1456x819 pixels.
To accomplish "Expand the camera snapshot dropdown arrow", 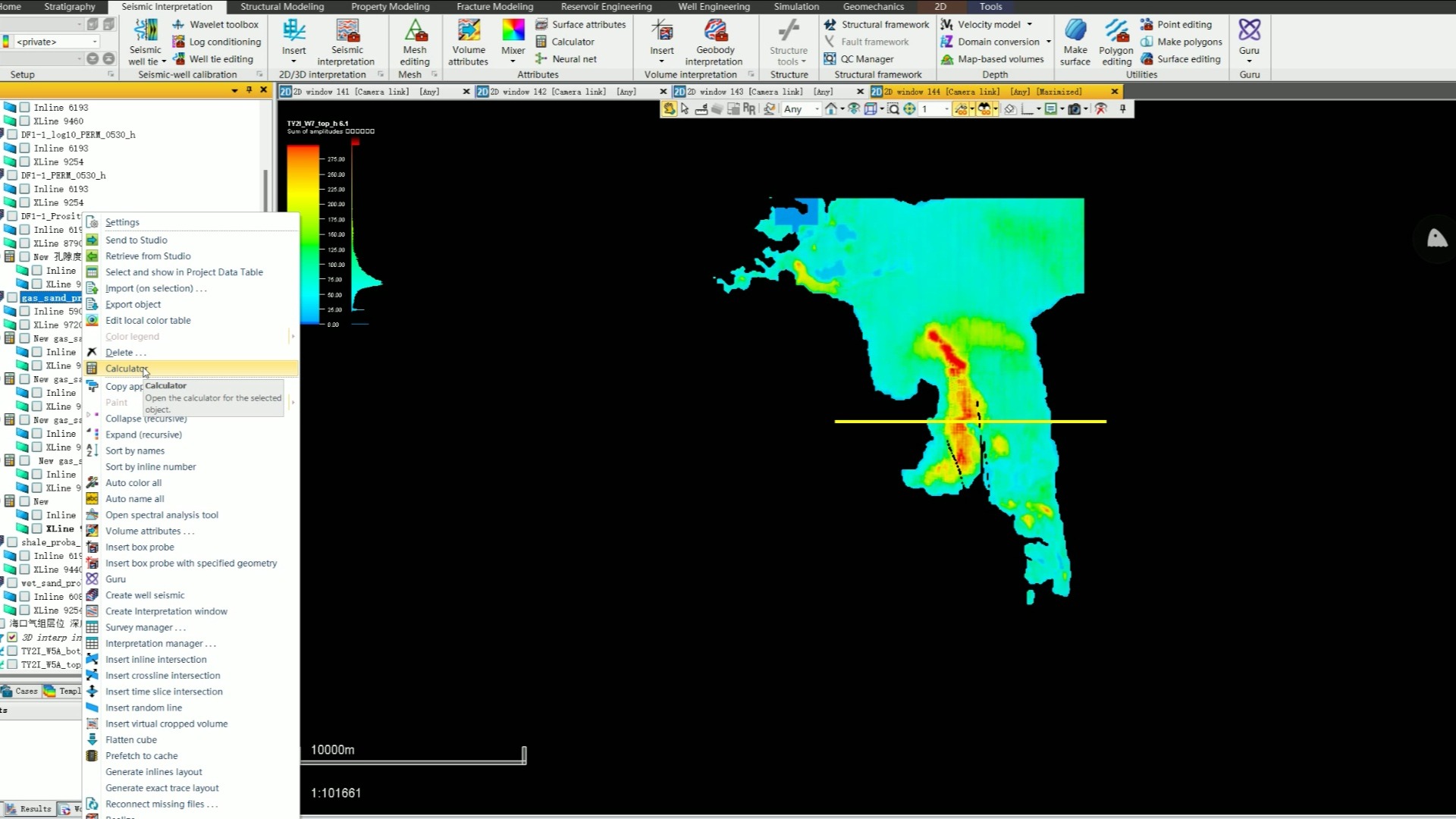I will 1085,109.
